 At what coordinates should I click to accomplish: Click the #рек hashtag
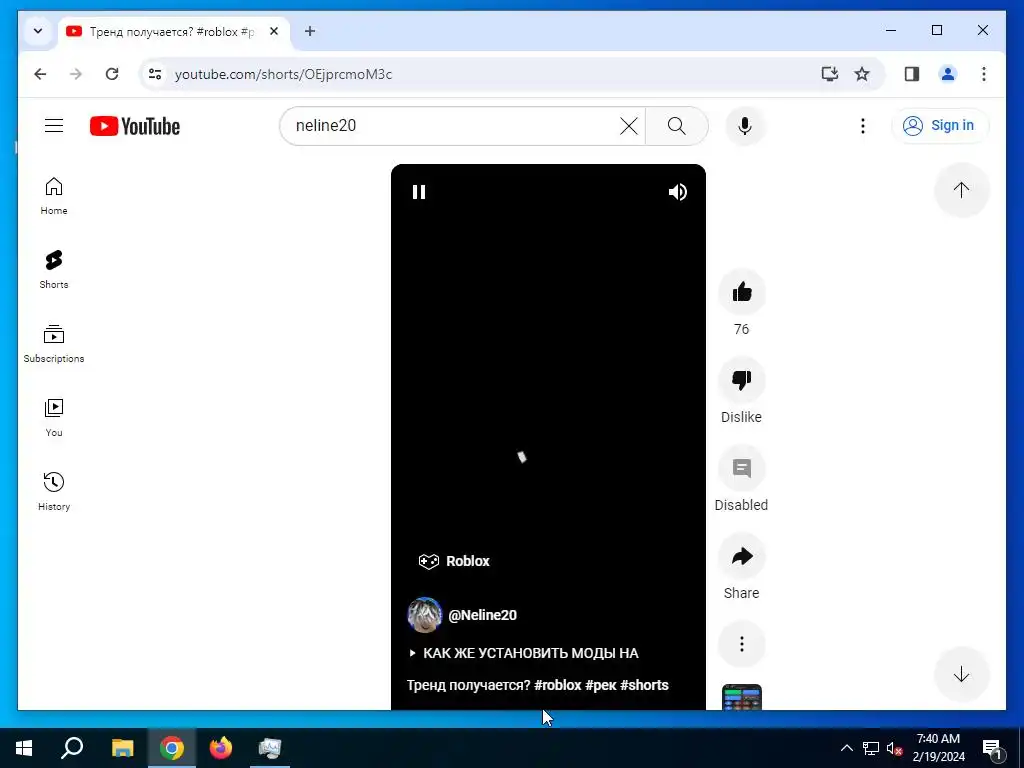[600, 685]
